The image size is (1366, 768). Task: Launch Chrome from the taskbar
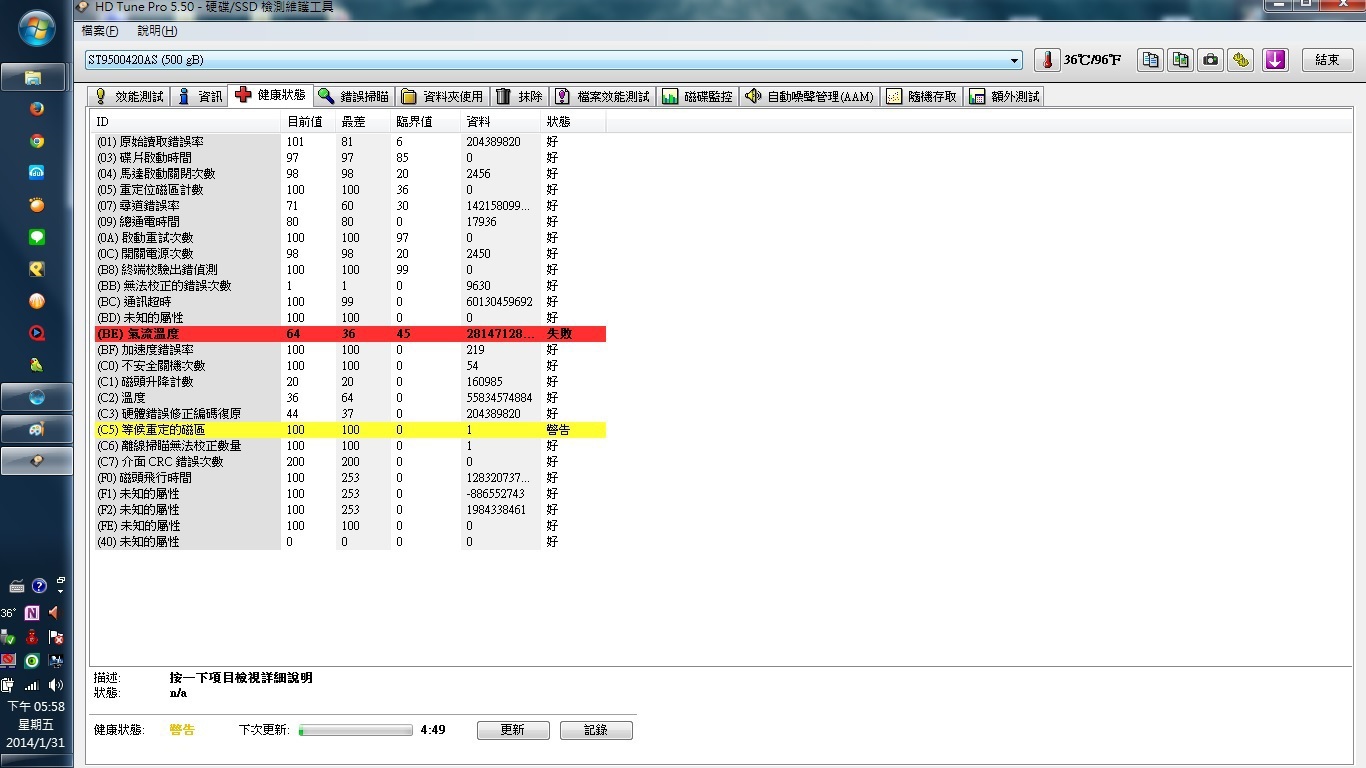(37, 141)
